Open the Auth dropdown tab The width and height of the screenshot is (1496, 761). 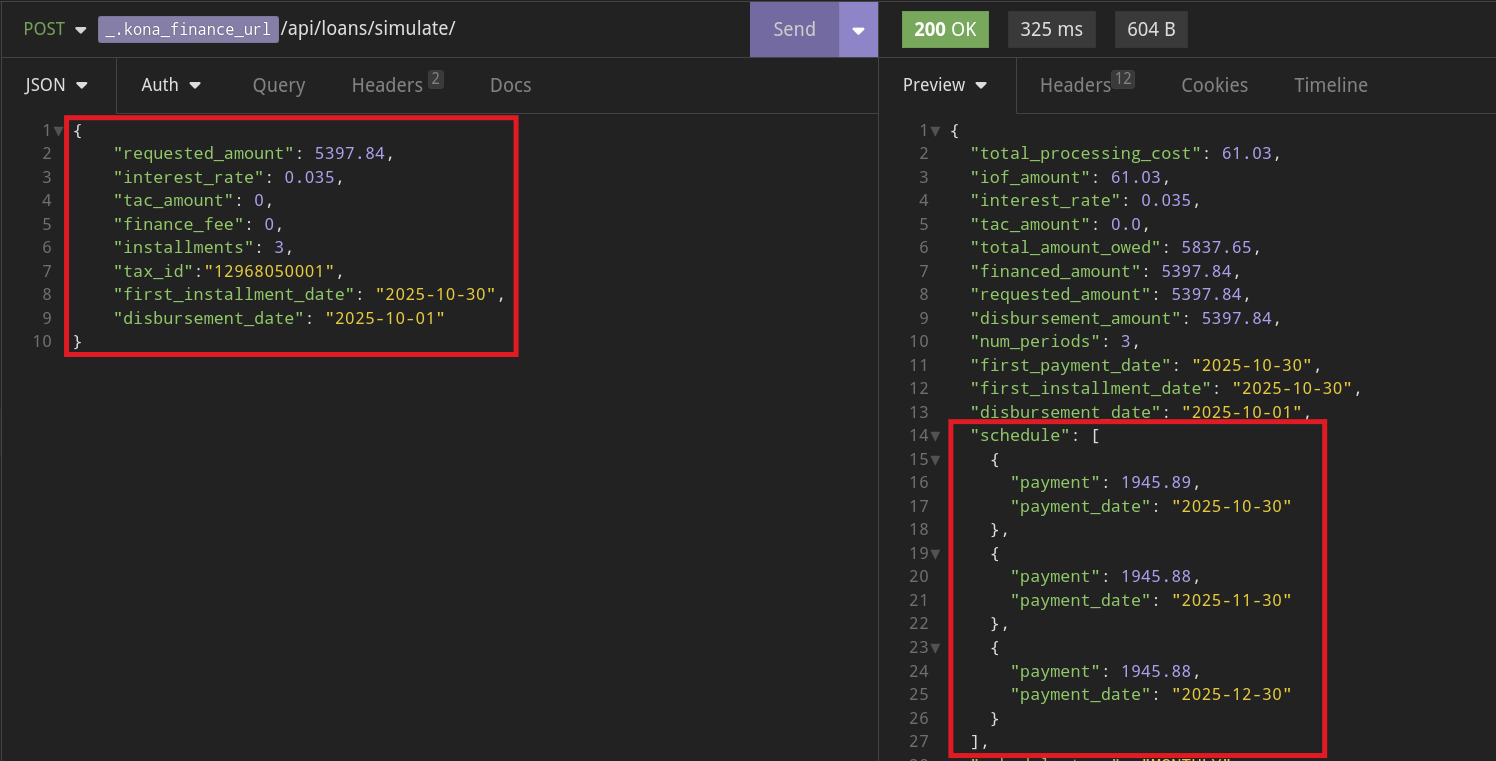click(x=171, y=85)
